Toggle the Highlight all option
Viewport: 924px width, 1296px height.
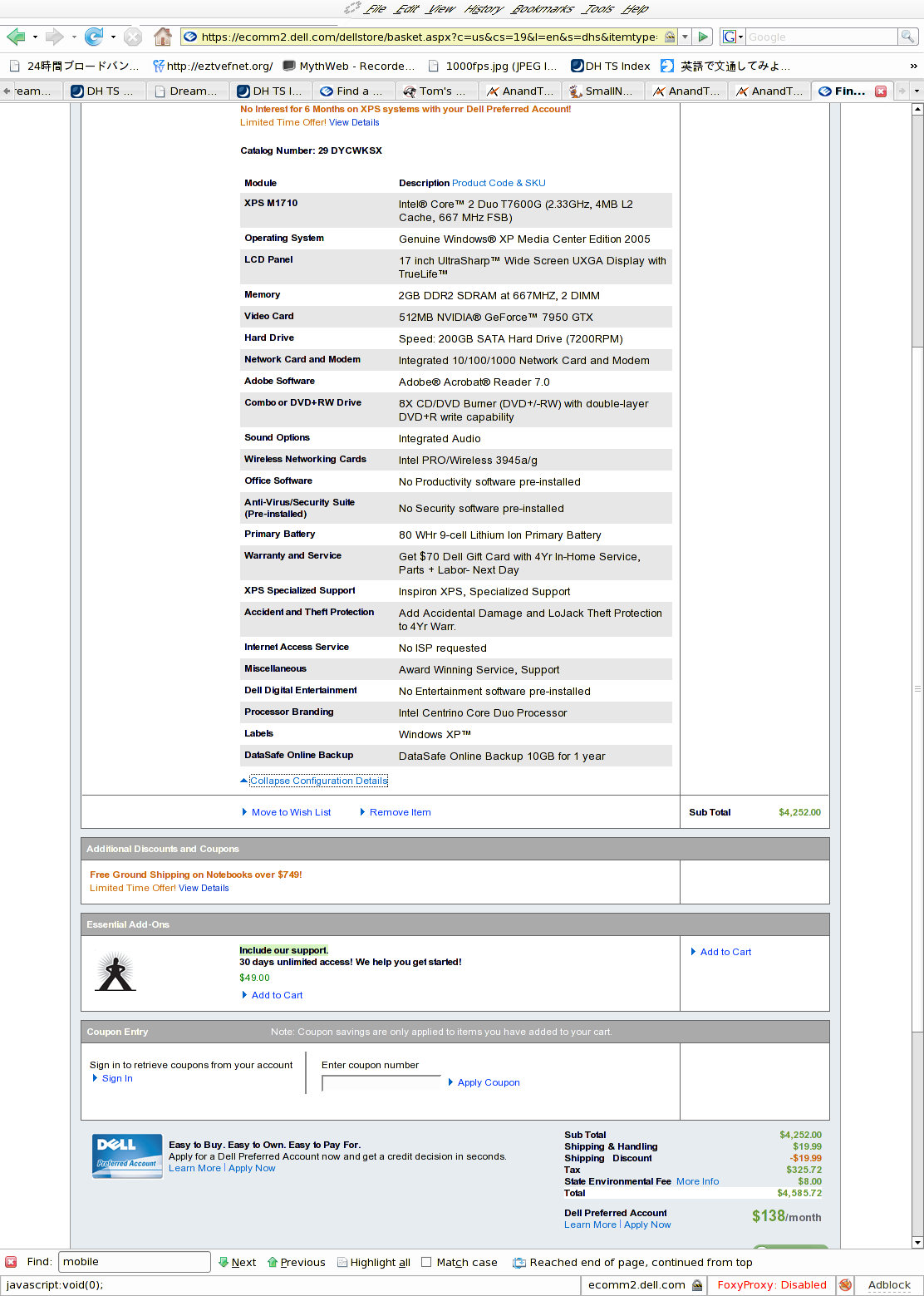click(x=373, y=1262)
